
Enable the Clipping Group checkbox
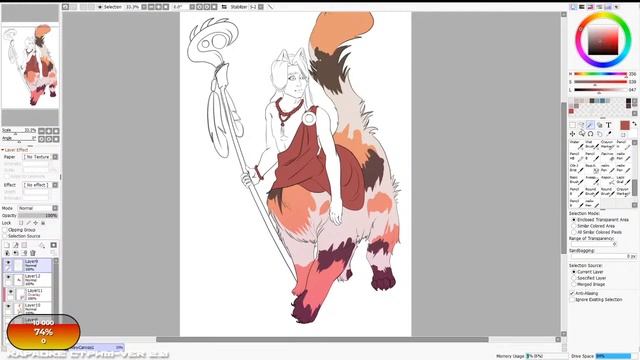coord(5,230)
